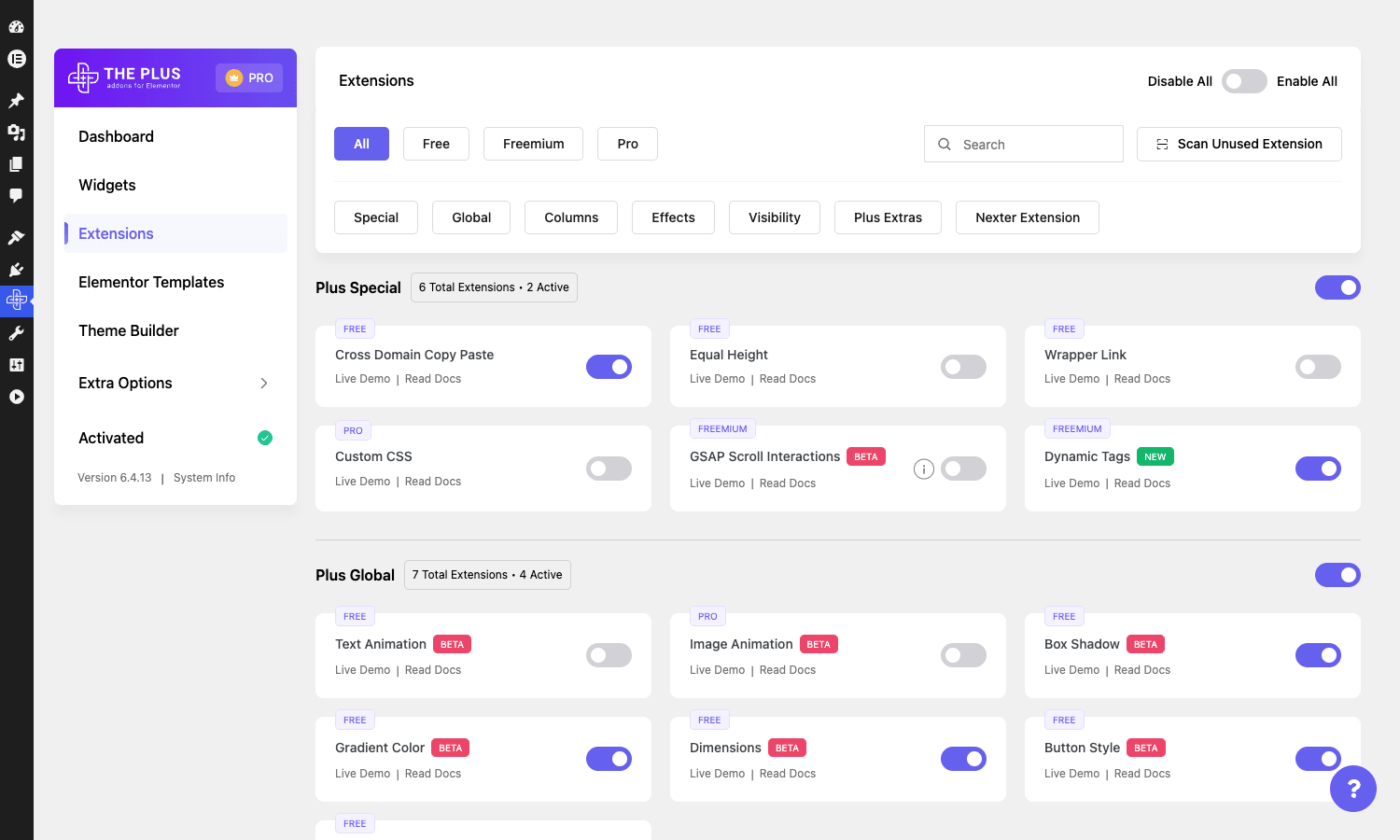Toggle the Plus Global section master switch
The image size is (1400, 840).
1337,575
